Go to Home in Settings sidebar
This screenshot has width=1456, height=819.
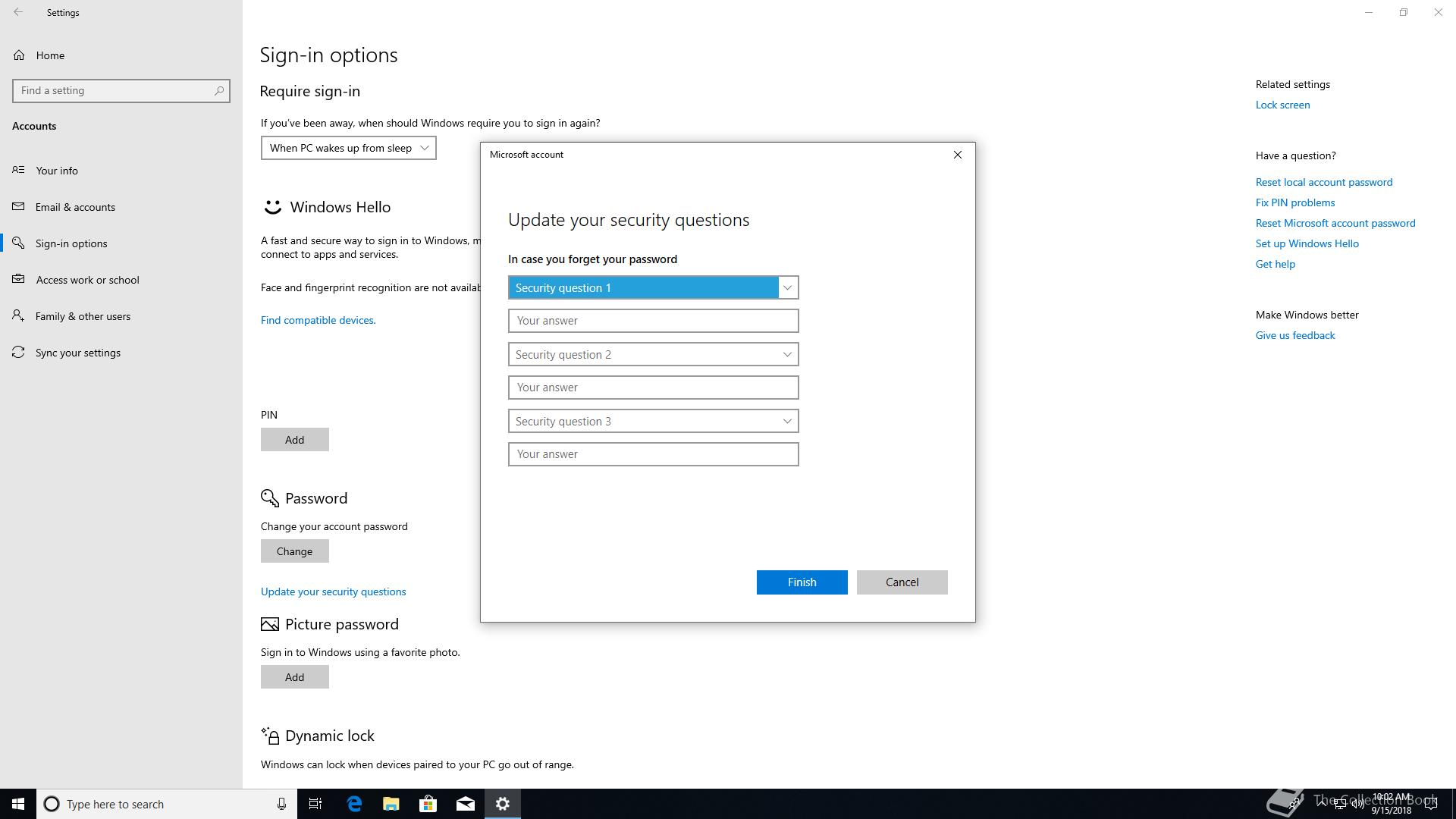[121, 55]
